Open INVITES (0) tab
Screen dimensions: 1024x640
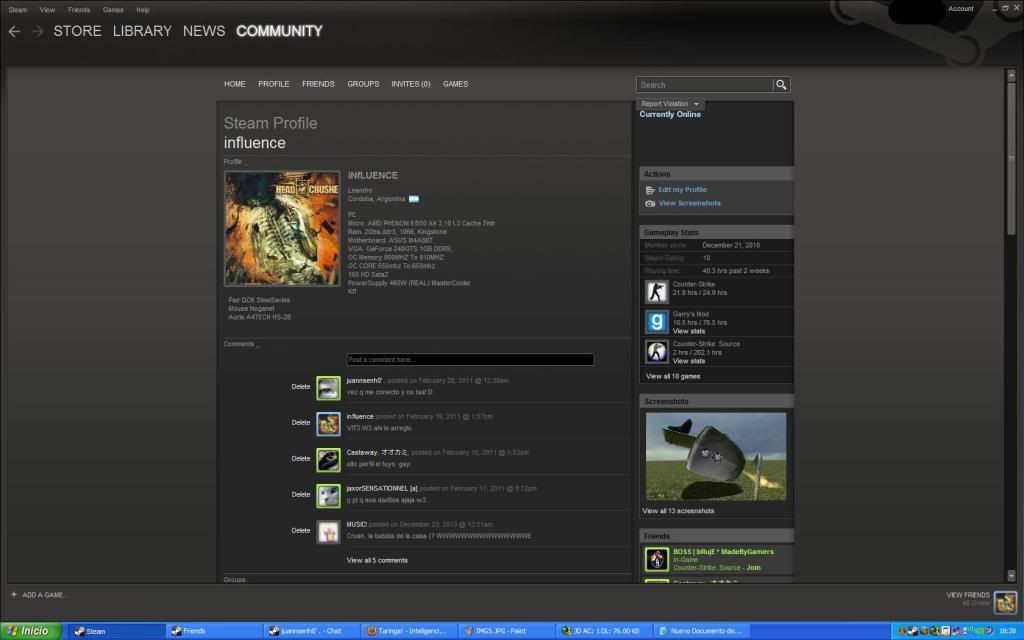click(411, 84)
